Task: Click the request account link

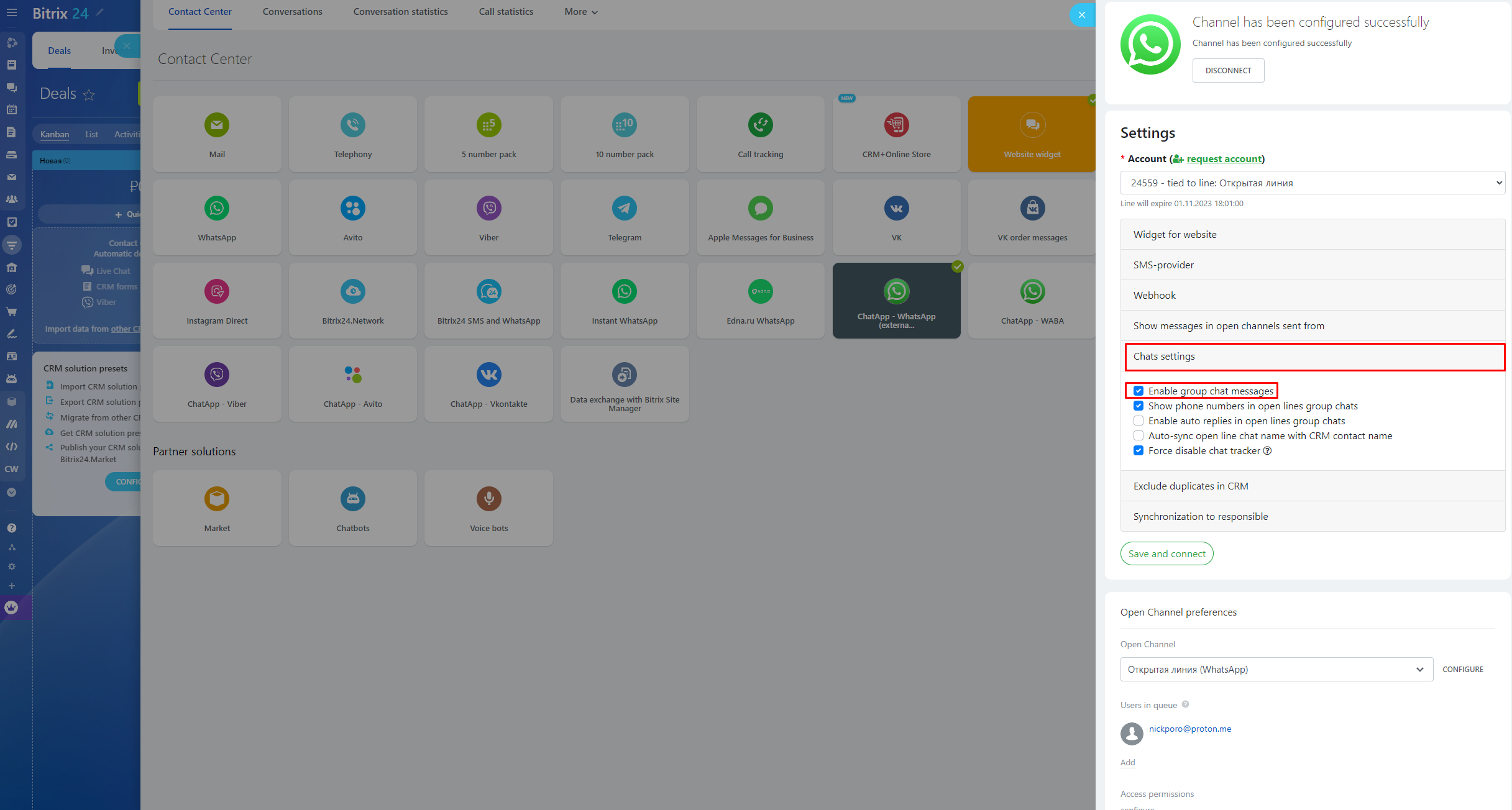Action: tap(1224, 159)
